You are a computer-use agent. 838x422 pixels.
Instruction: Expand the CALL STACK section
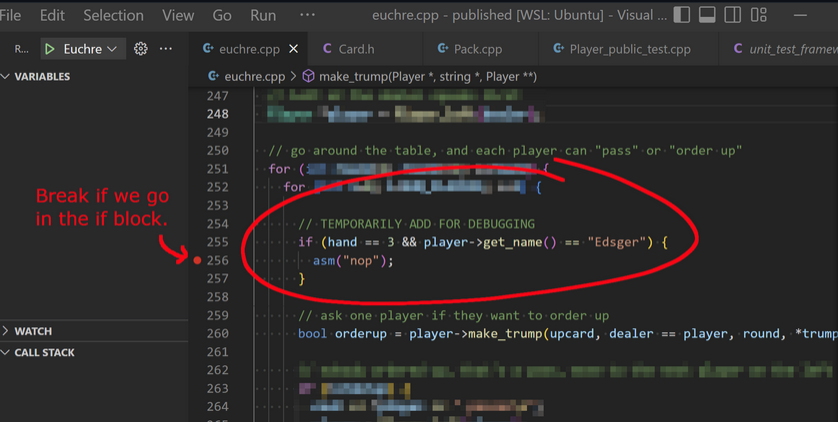pyautogui.click(x=7, y=353)
